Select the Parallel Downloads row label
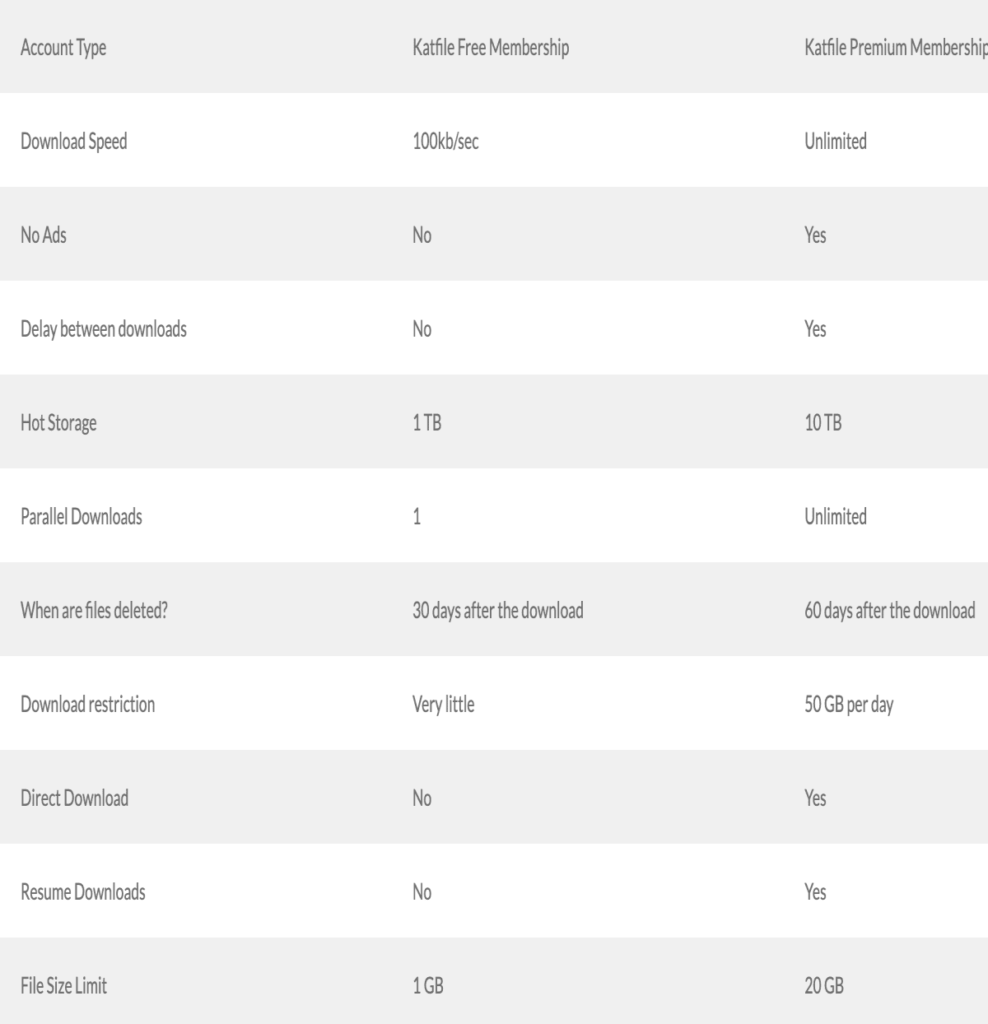This screenshot has height=1024, width=988. click(81, 517)
